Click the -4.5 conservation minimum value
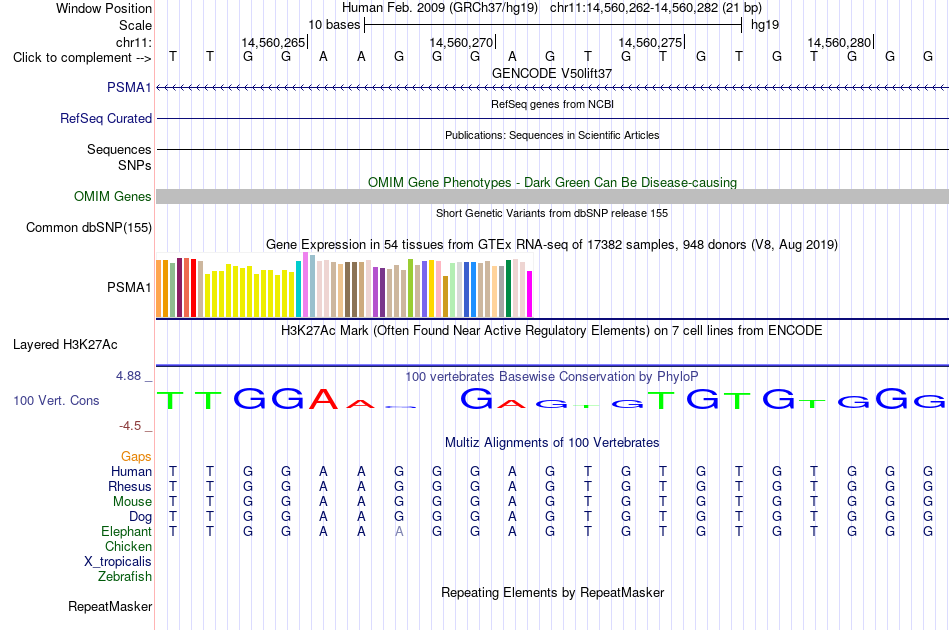The width and height of the screenshot is (950, 630). click(130, 426)
